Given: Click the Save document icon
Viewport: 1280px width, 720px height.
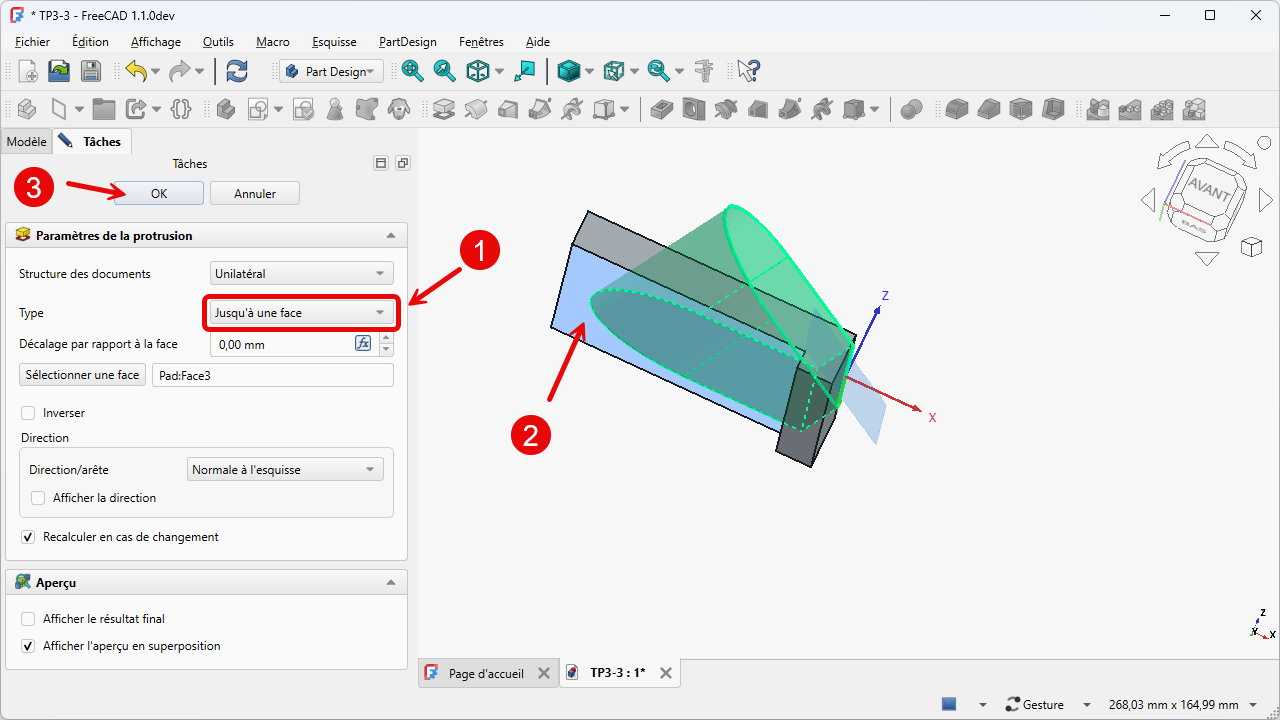Looking at the screenshot, I should pos(91,71).
